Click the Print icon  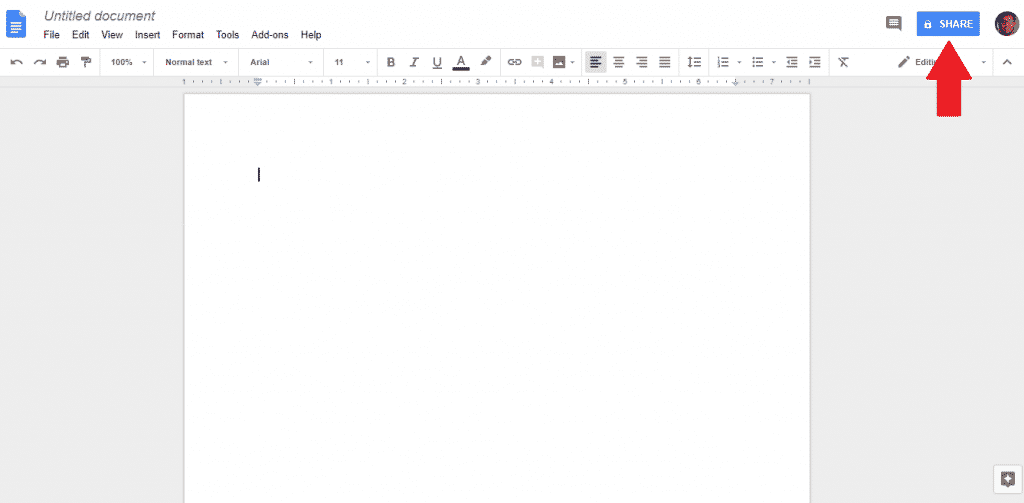pos(63,62)
